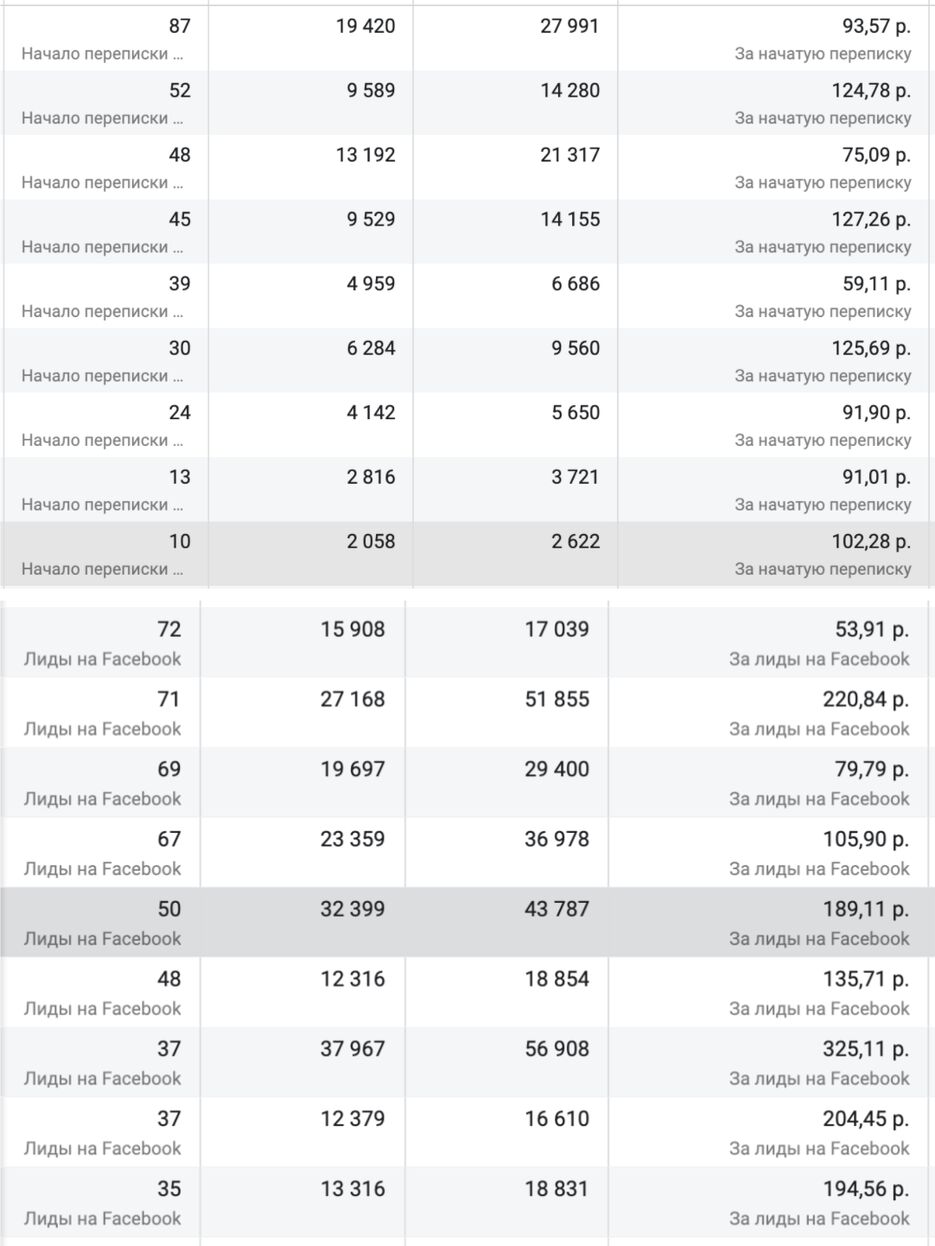Click the reach value 12 379
The height and width of the screenshot is (1246, 935).
point(352,1119)
